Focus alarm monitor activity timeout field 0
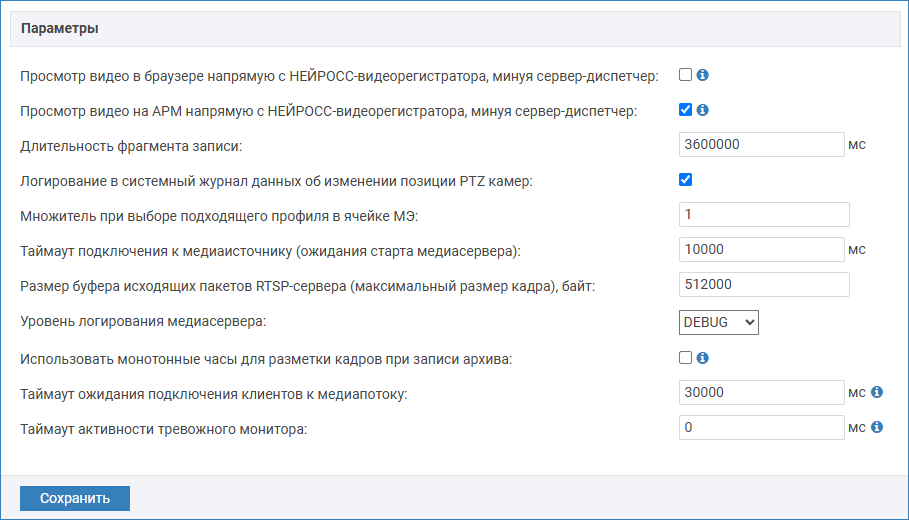Viewport: 909px width, 520px height. [761, 427]
